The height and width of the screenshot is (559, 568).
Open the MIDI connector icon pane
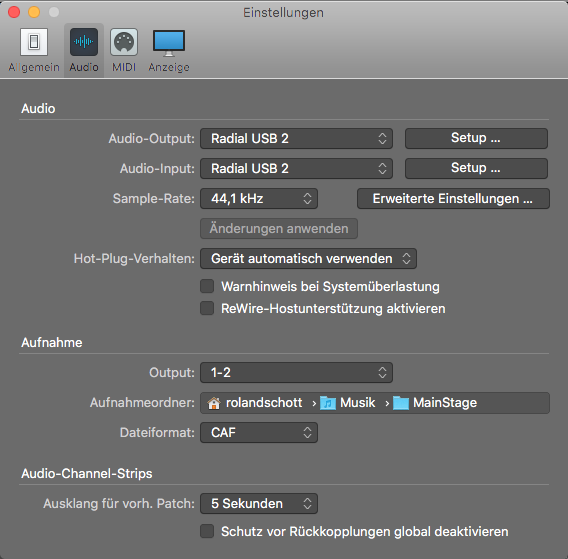click(x=124, y=42)
